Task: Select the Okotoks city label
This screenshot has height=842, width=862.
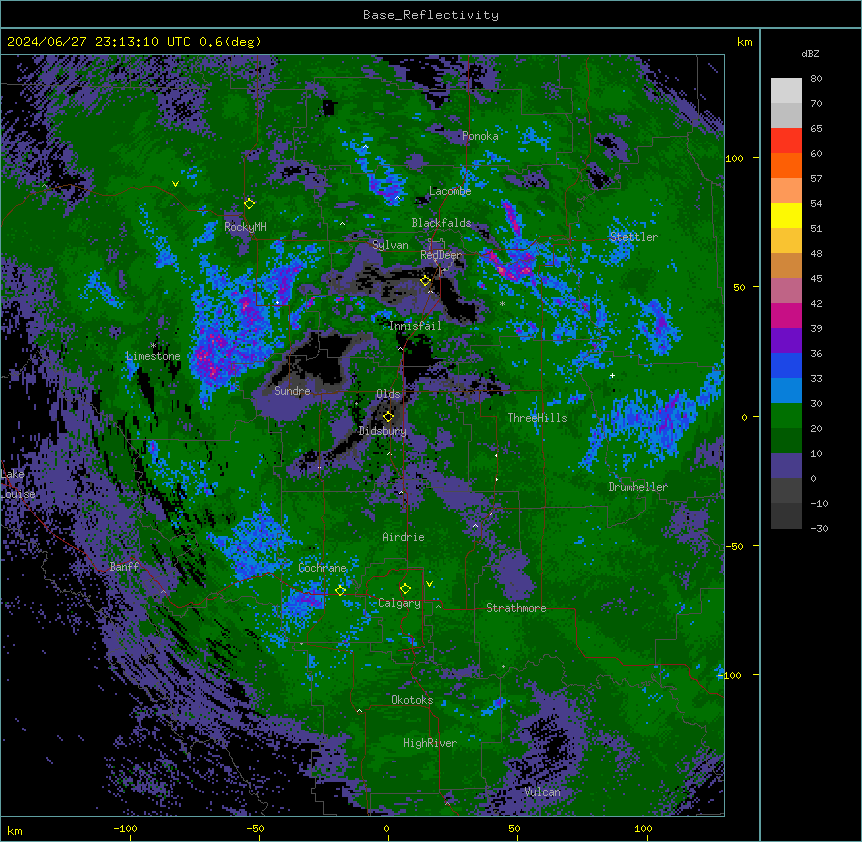Action: click(412, 700)
